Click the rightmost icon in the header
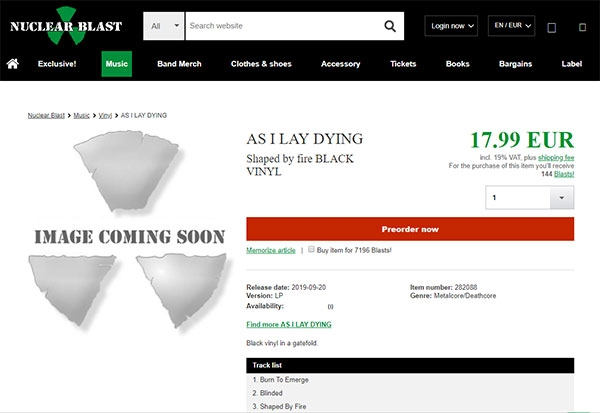The image size is (600, 413). [x=581, y=27]
